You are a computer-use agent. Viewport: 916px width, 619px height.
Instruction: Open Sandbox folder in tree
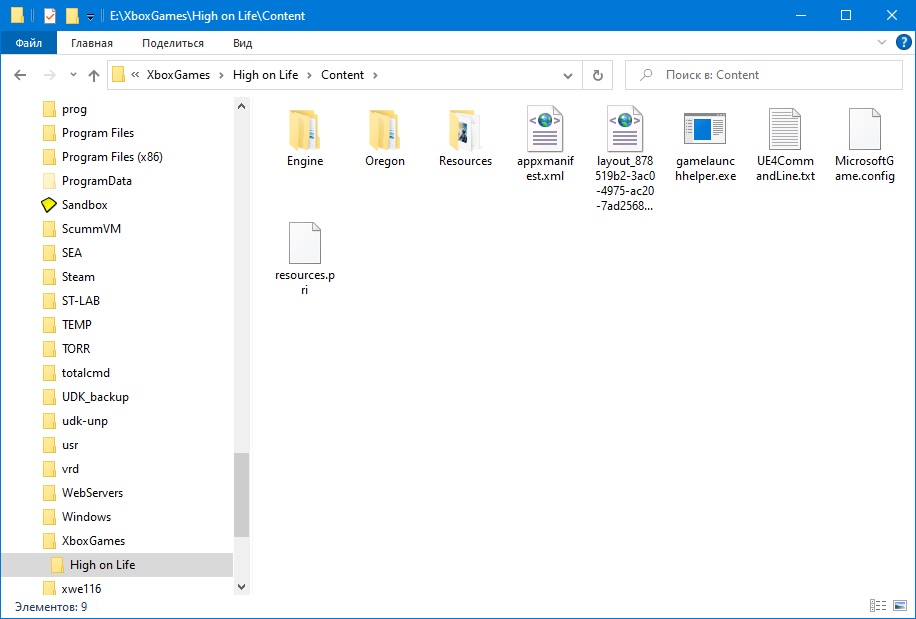point(85,205)
